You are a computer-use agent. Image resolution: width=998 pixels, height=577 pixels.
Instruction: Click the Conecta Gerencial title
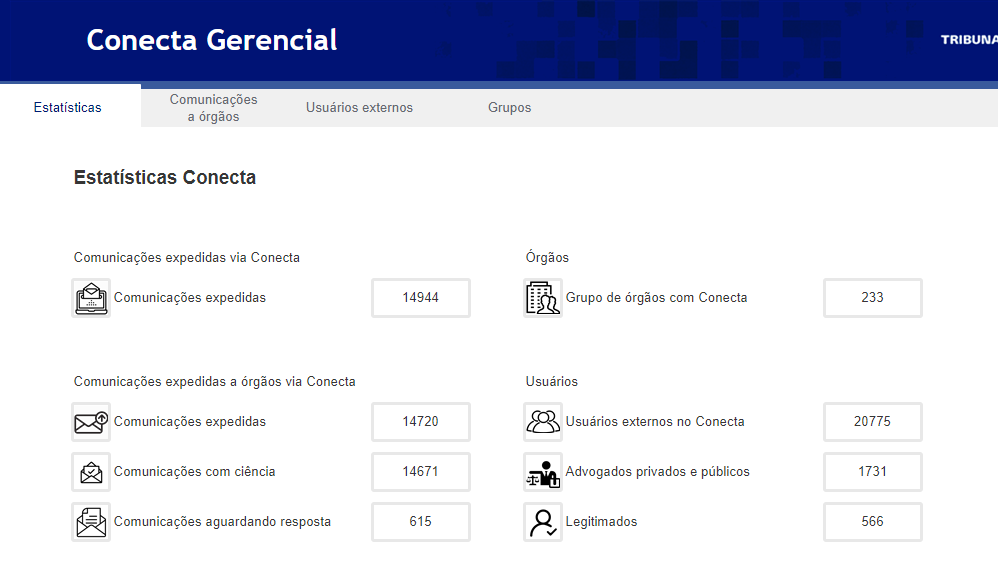point(212,40)
